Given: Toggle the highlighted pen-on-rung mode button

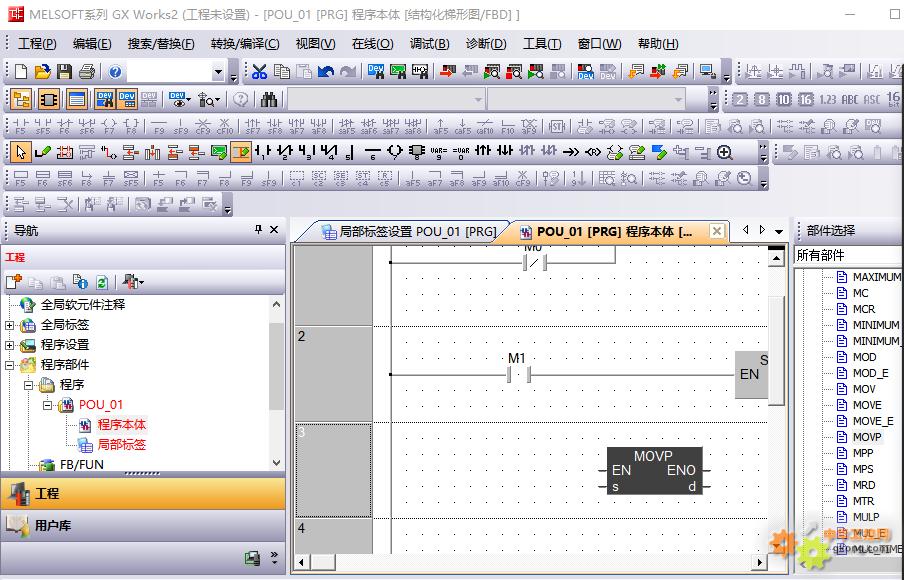Looking at the screenshot, I should coord(241,152).
